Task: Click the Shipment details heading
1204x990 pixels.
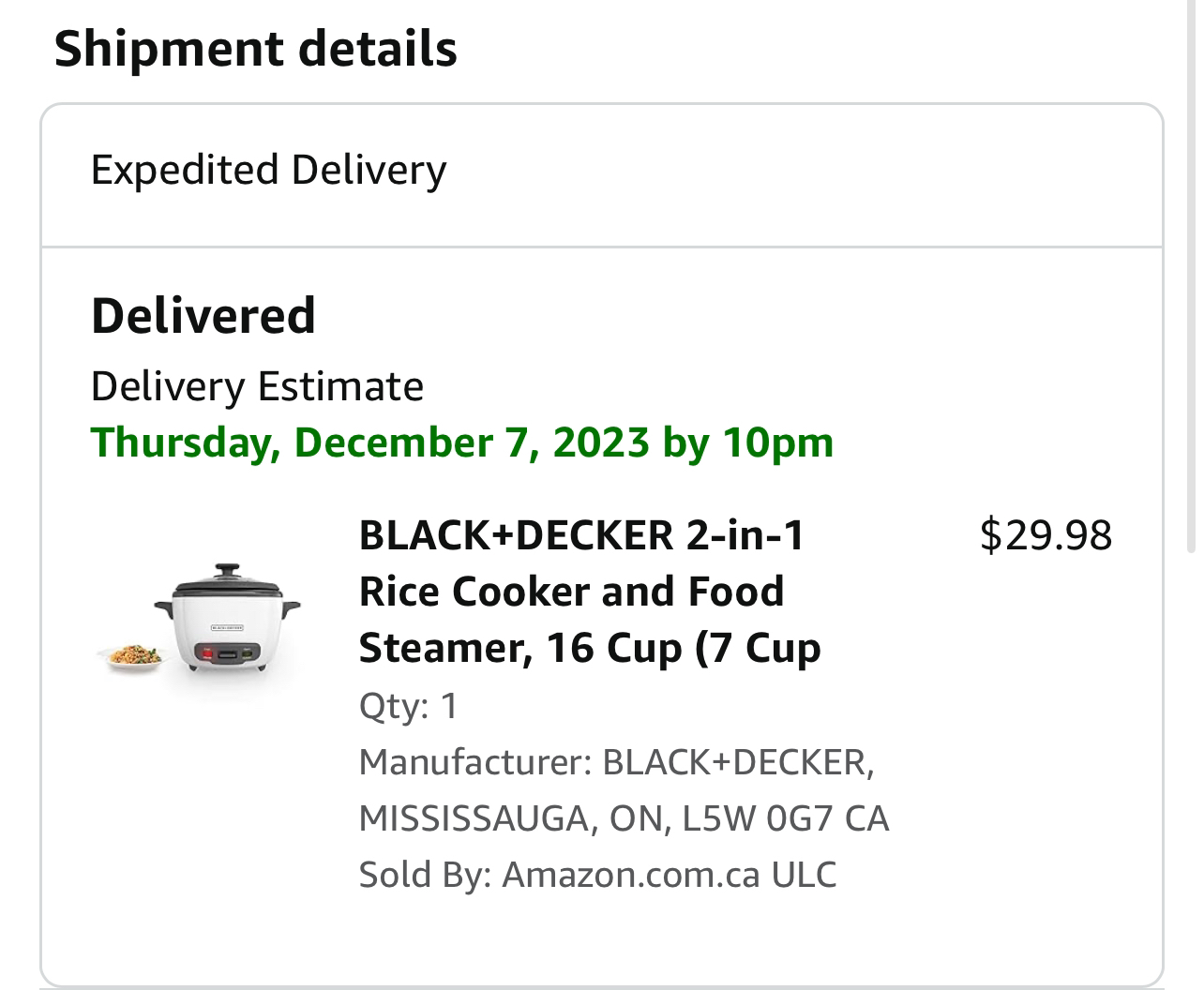Action: 256,48
